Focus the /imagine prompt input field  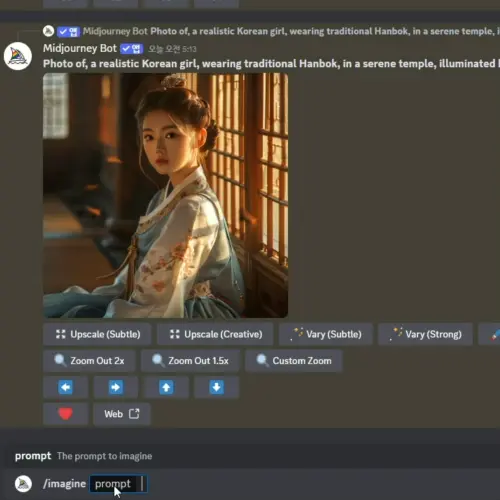pyautogui.click(x=118, y=484)
